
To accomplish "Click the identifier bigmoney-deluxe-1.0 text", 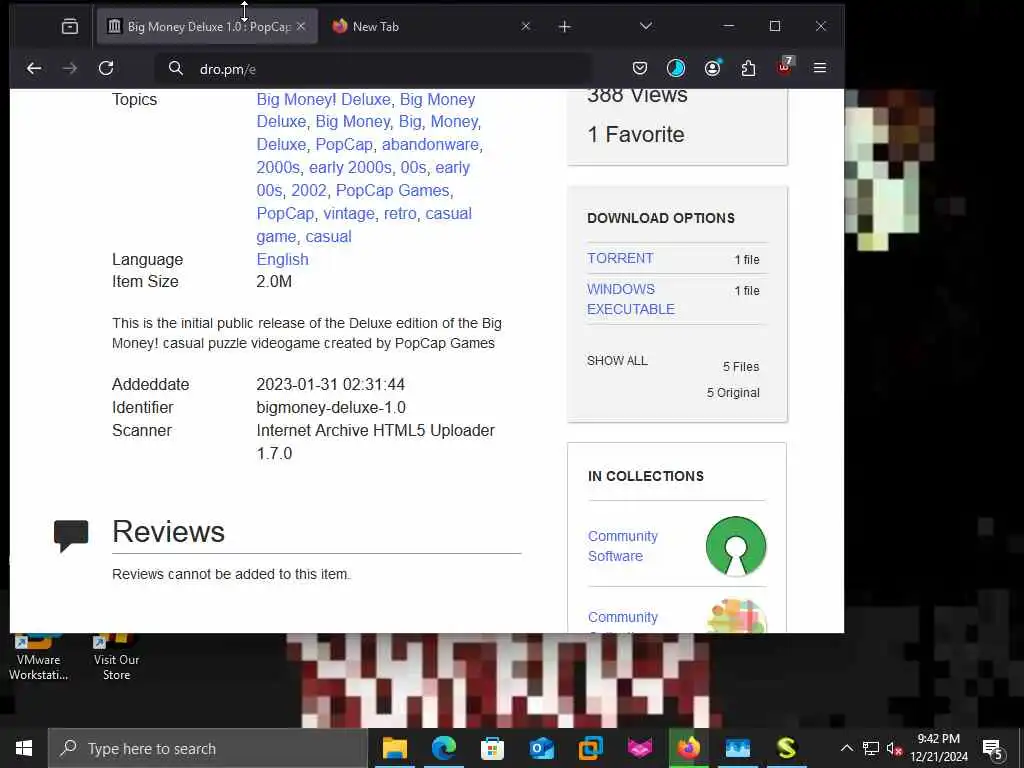I will click(331, 408).
